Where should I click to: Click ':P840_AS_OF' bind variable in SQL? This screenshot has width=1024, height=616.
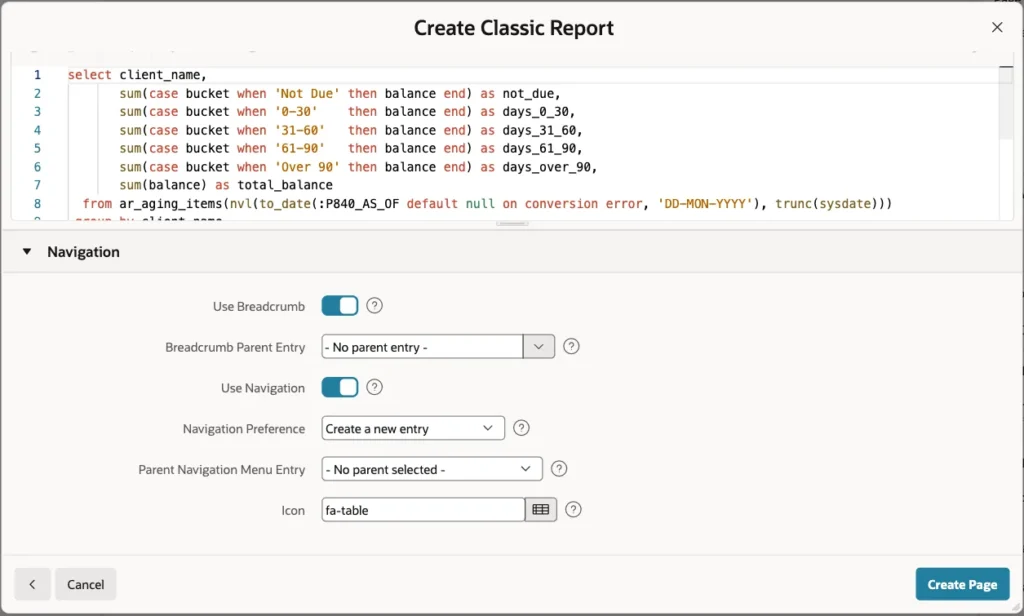[359, 203]
